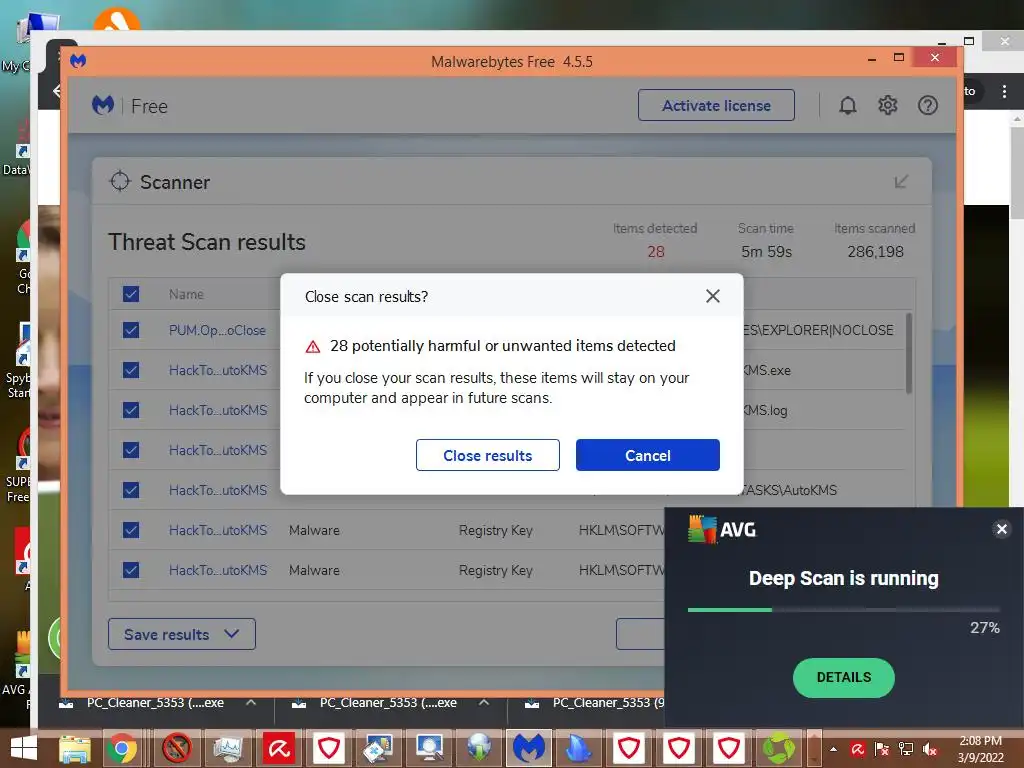Open the 'PC_Cleaner_5353 (9' download item

click(593, 703)
